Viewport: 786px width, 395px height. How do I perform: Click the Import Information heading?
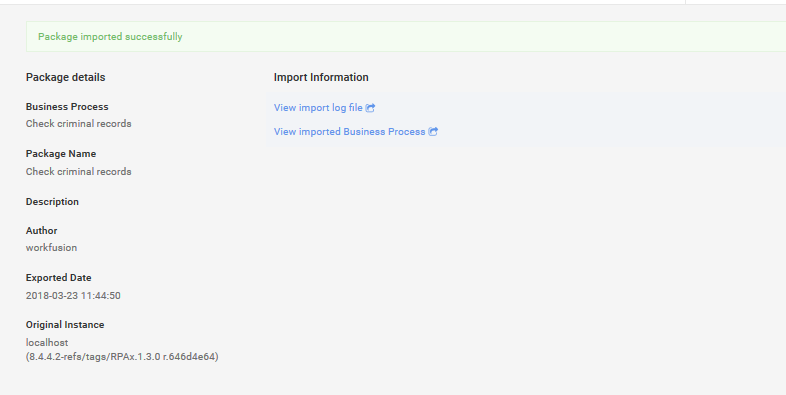[x=321, y=77]
